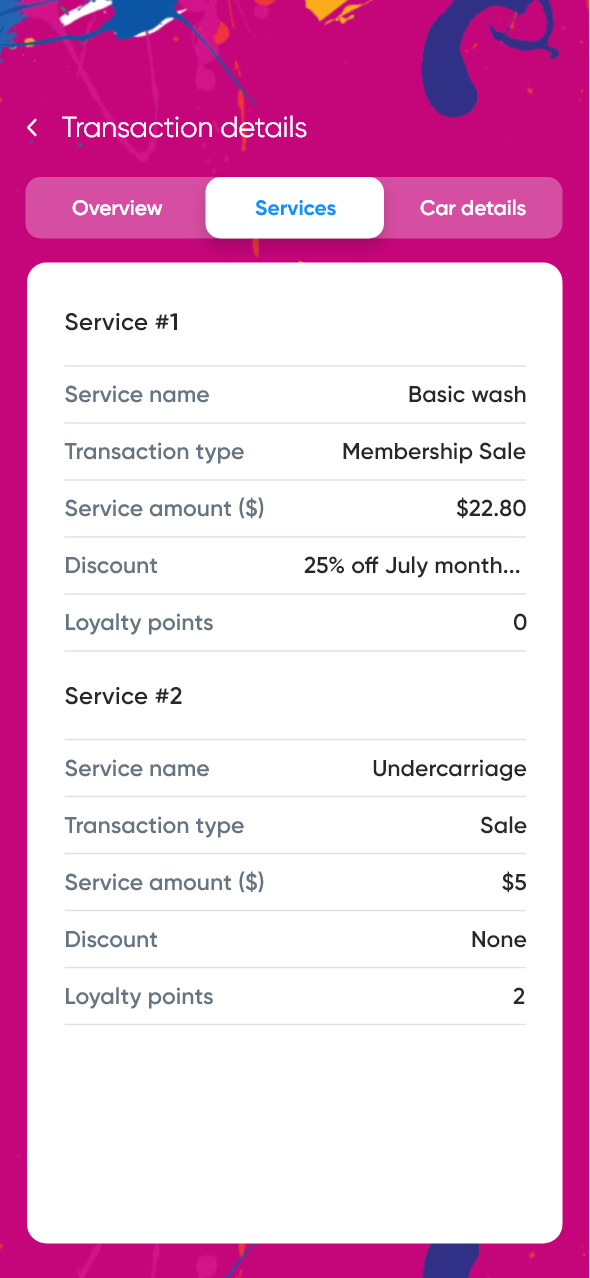This screenshot has width=590, height=1278.
Task: Select the $5 service amount
Action: pos(514,882)
